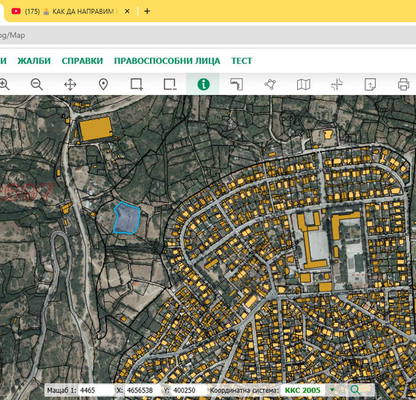Click the crosshair coordinate tool icon
The height and width of the screenshot is (400, 416).
click(x=337, y=85)
